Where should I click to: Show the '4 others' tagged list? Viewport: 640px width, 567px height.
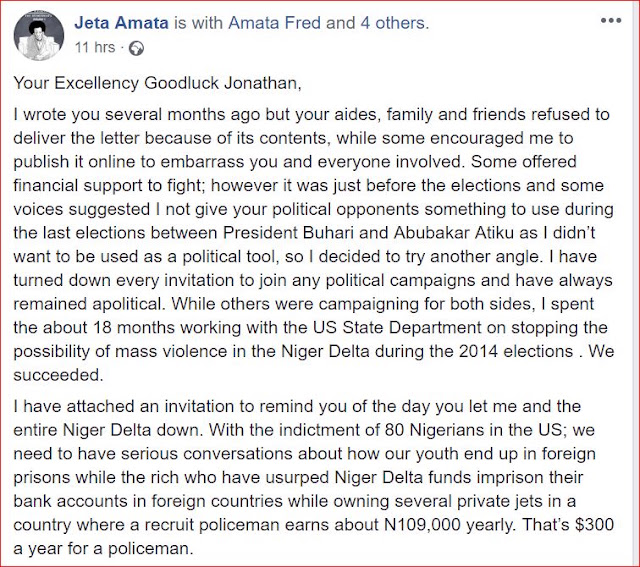point(393,23)
